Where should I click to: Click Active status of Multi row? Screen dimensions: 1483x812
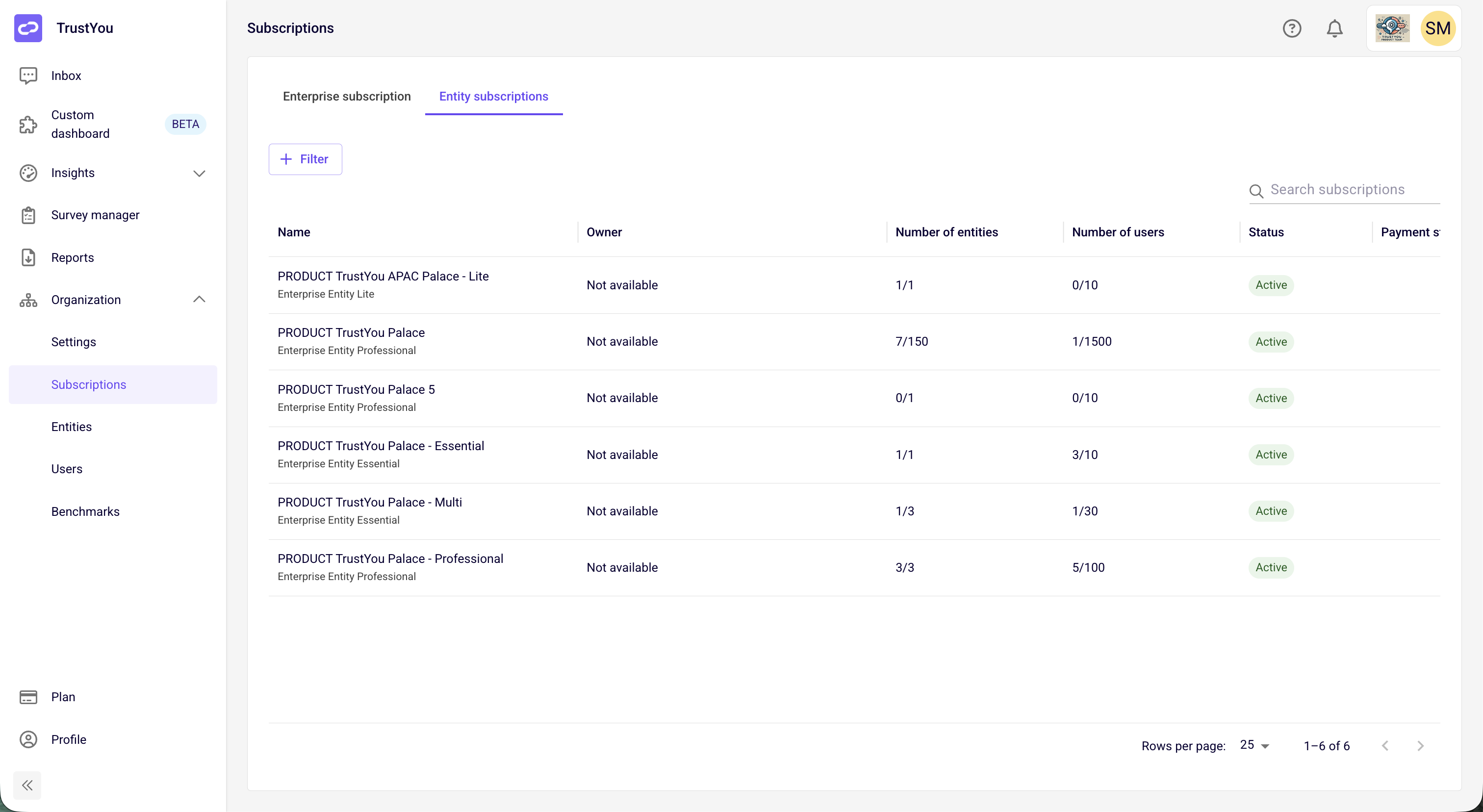coord(1271,511)
